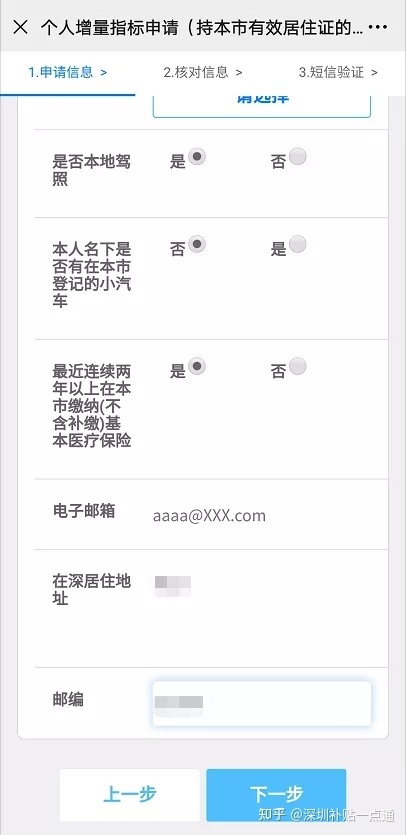Click the 下一步 button
Viewport: 406px width, 835px height.
[276, 795]
